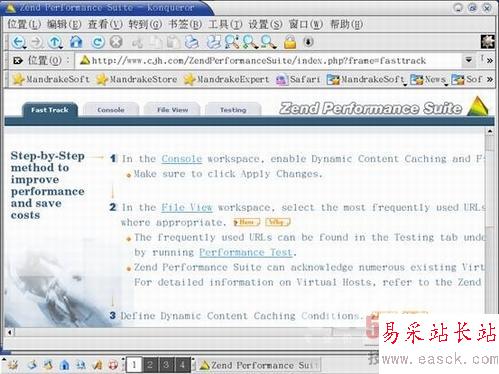This screenshot has width=499, height=374.
Task: Go up one level with Up arrow
Action: coord(55,42)
